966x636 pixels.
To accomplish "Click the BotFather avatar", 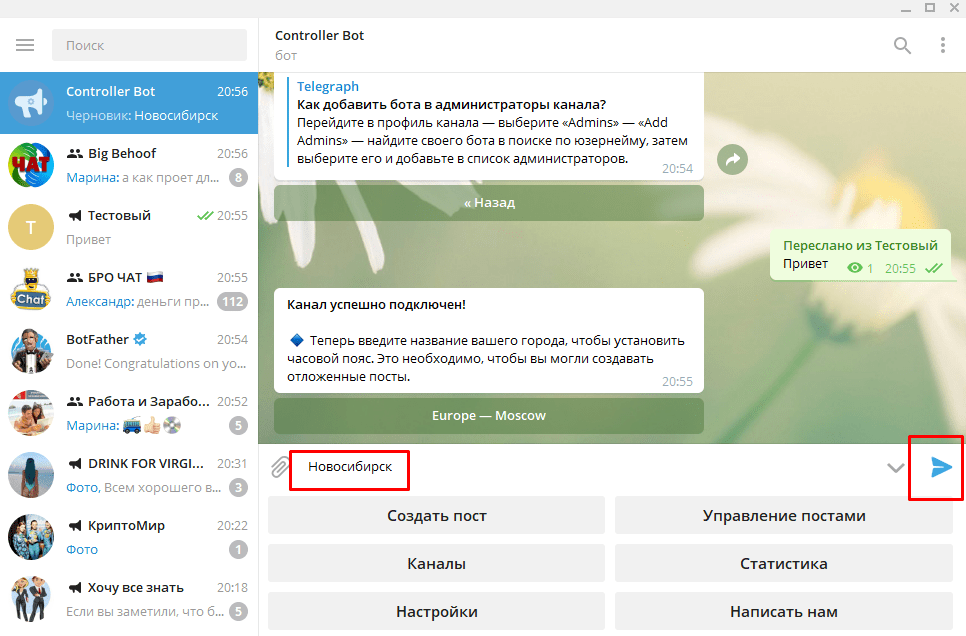I will (x=31, y=351).
